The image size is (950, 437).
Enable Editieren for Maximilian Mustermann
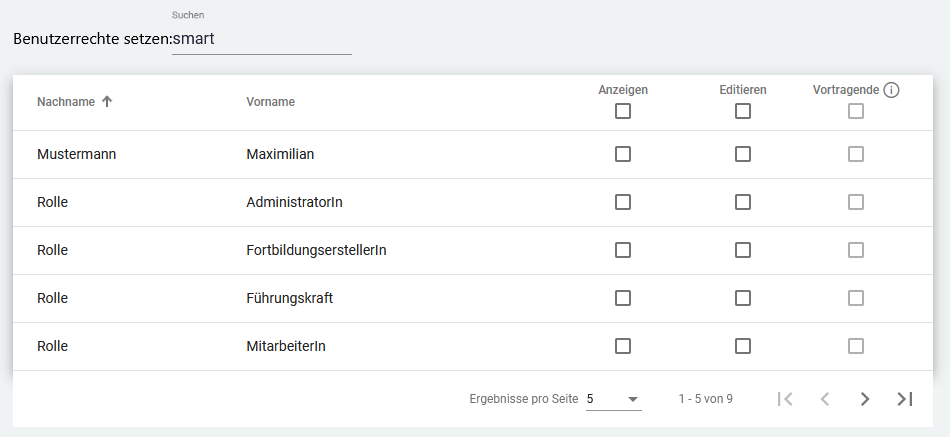coord(743,154)
